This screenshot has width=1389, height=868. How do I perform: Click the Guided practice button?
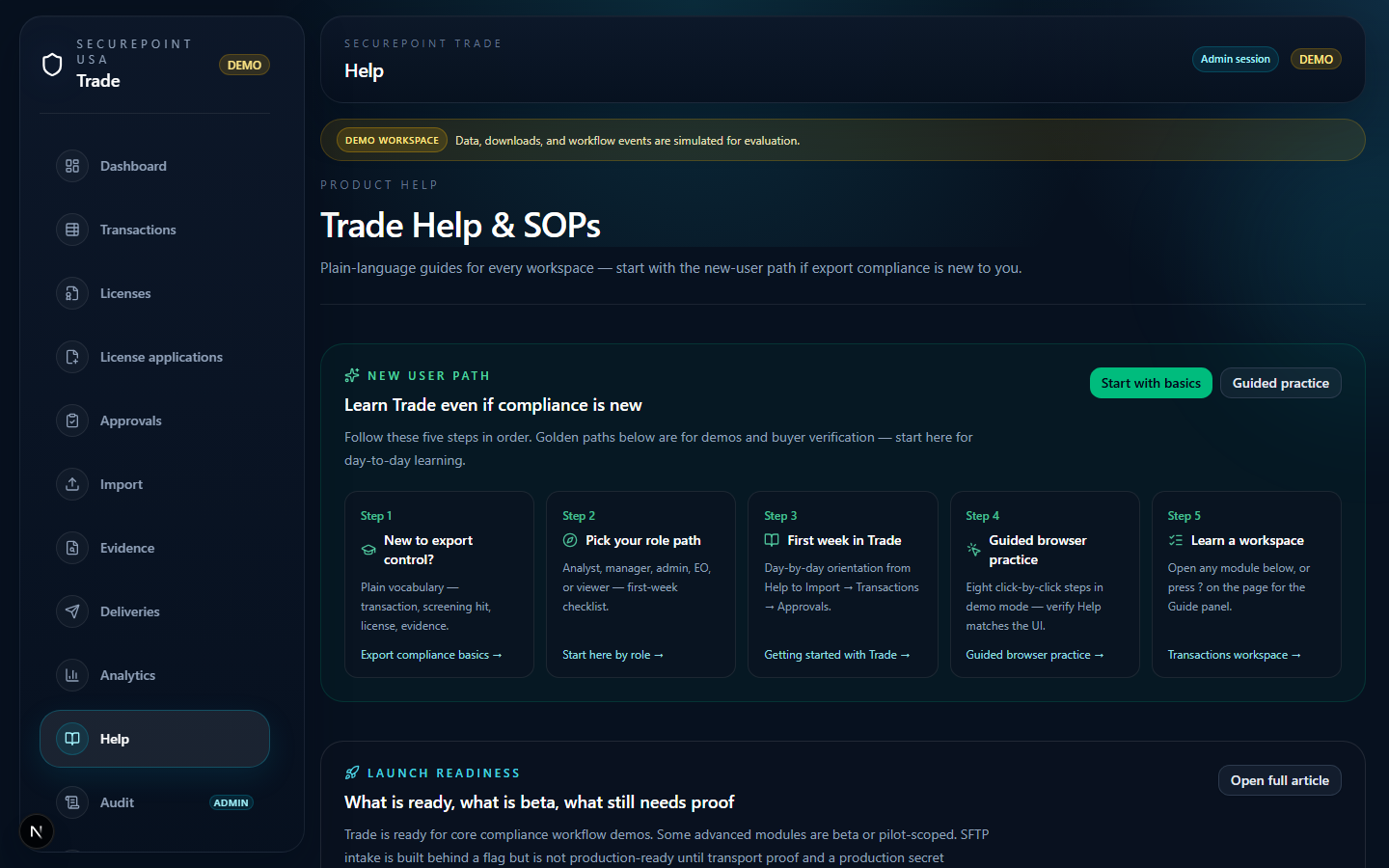pyautogui.click(x=1280, y=383)
